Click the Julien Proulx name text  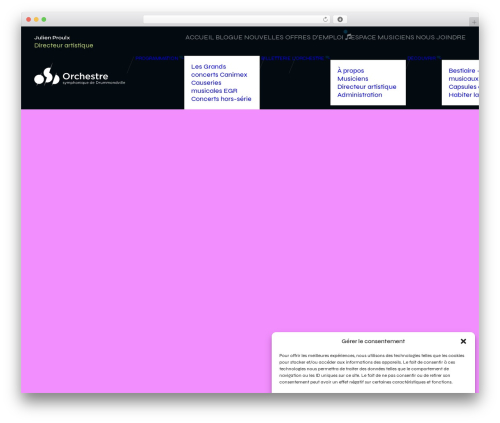52,38
